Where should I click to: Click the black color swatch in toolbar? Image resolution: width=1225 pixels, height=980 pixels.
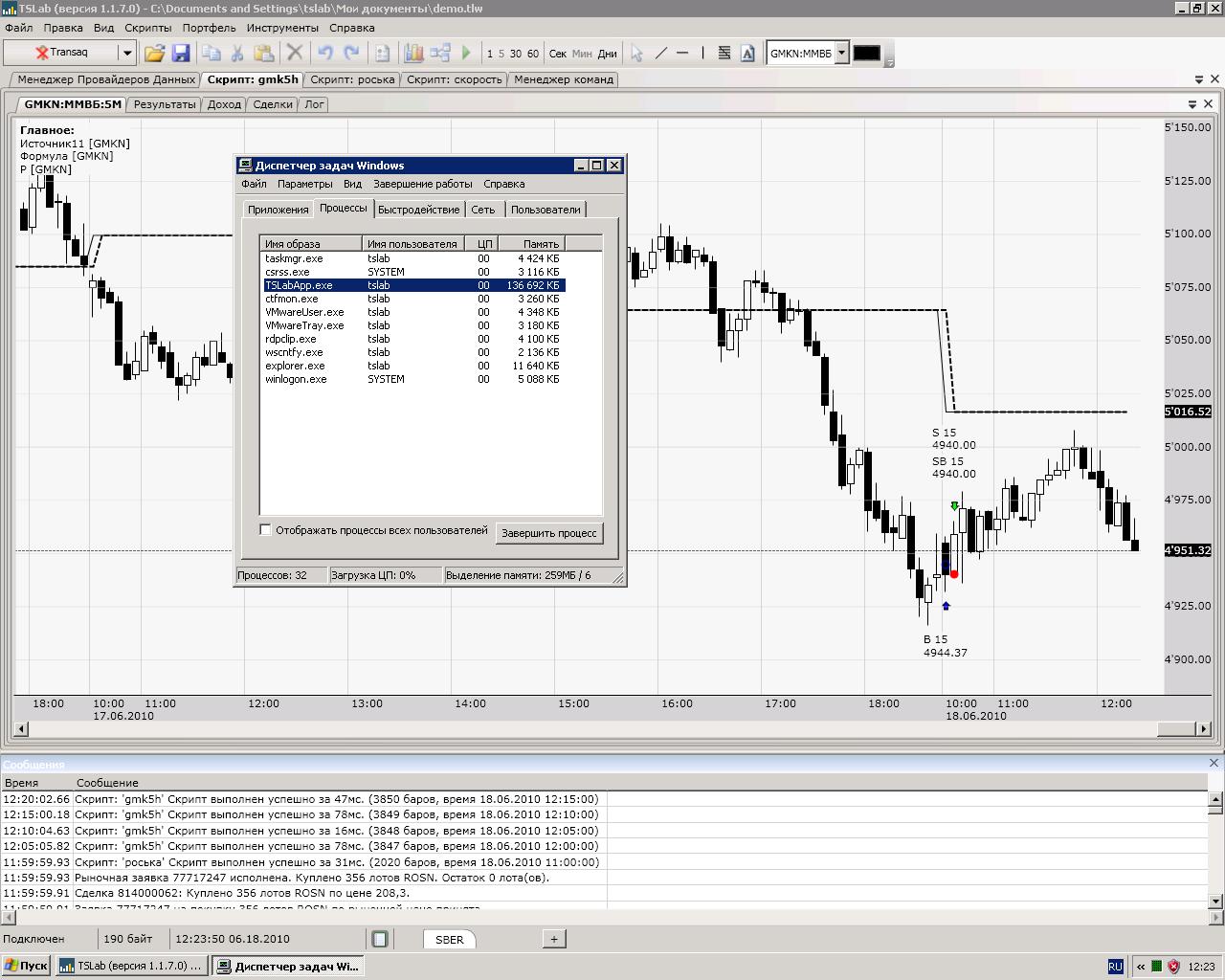pos(866,54)
